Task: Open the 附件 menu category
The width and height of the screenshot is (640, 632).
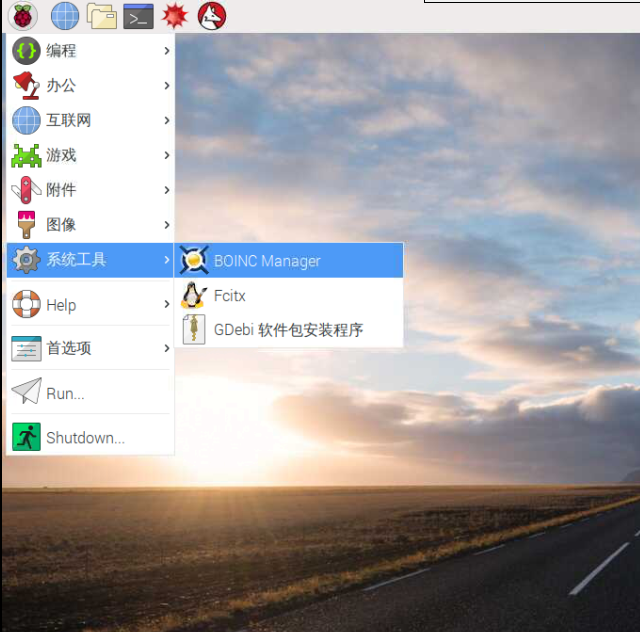Action: [x=91, y=190]
